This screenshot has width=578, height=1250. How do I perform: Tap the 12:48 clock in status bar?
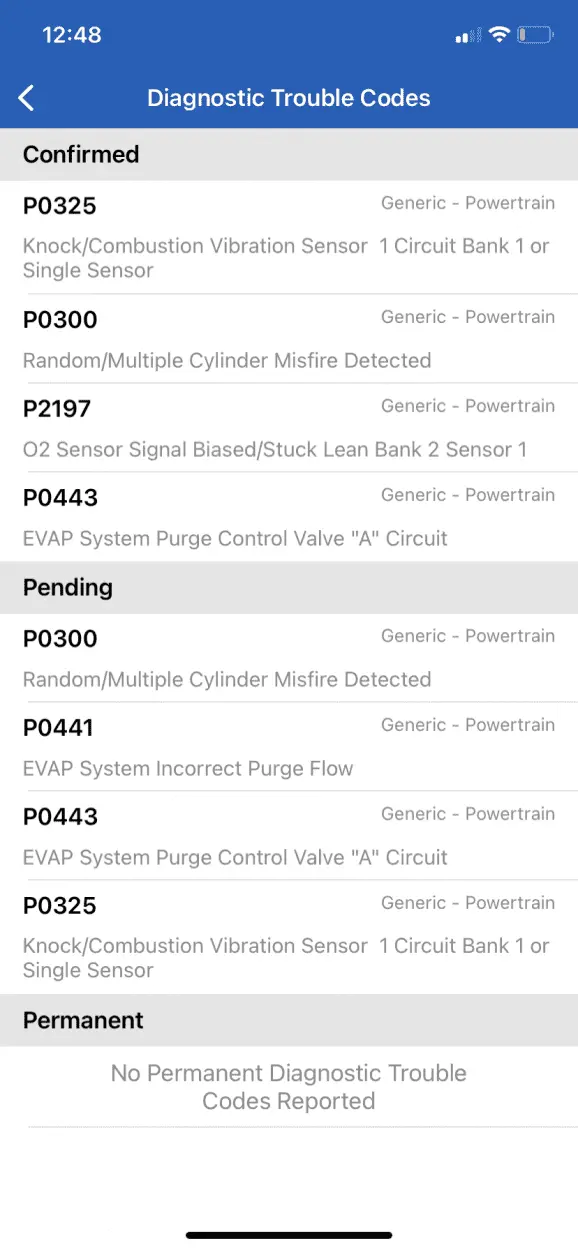click(x=72, y=35)
